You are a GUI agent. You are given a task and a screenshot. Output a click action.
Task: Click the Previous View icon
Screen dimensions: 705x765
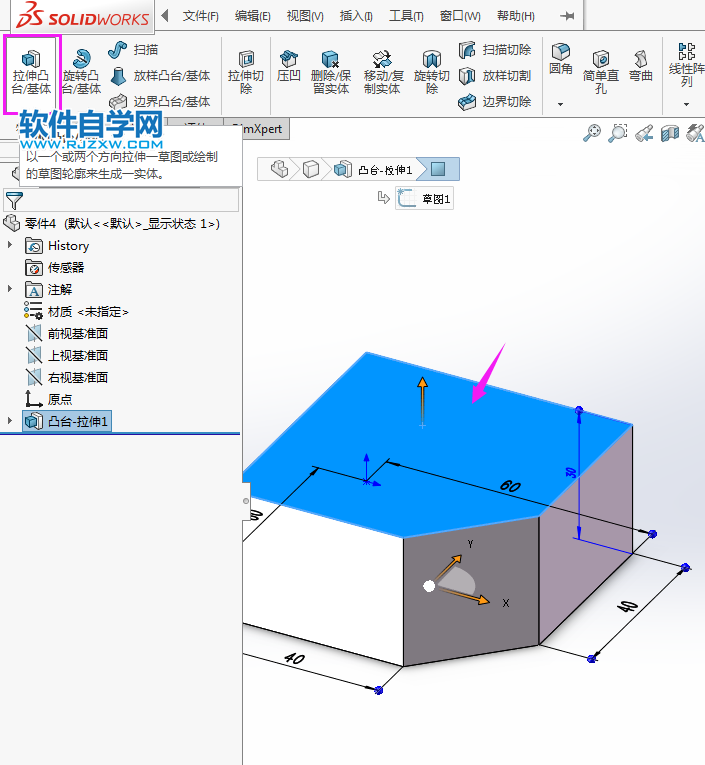(x=644, y=133)
